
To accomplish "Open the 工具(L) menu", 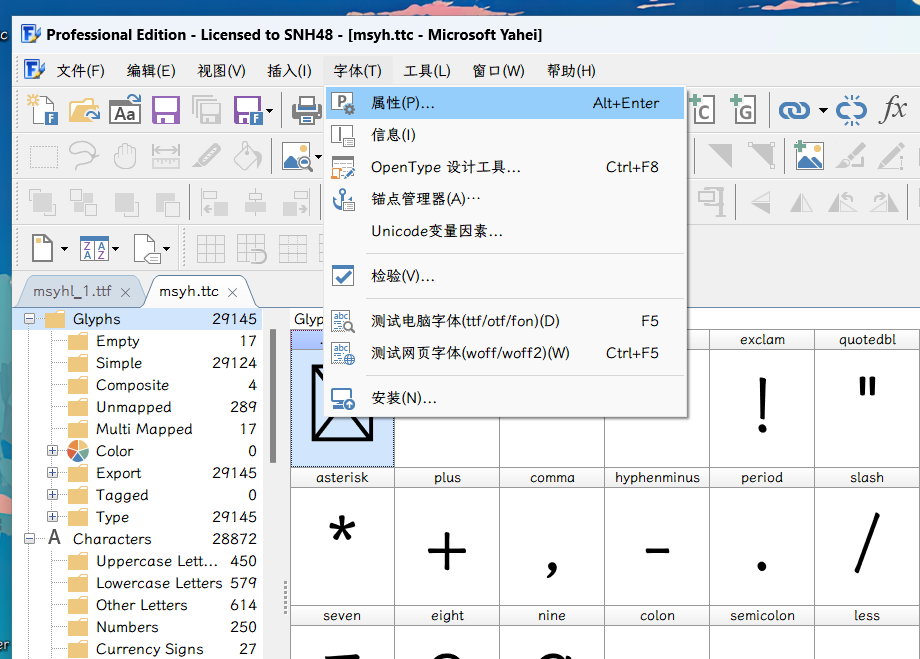I will click(427, 71).
